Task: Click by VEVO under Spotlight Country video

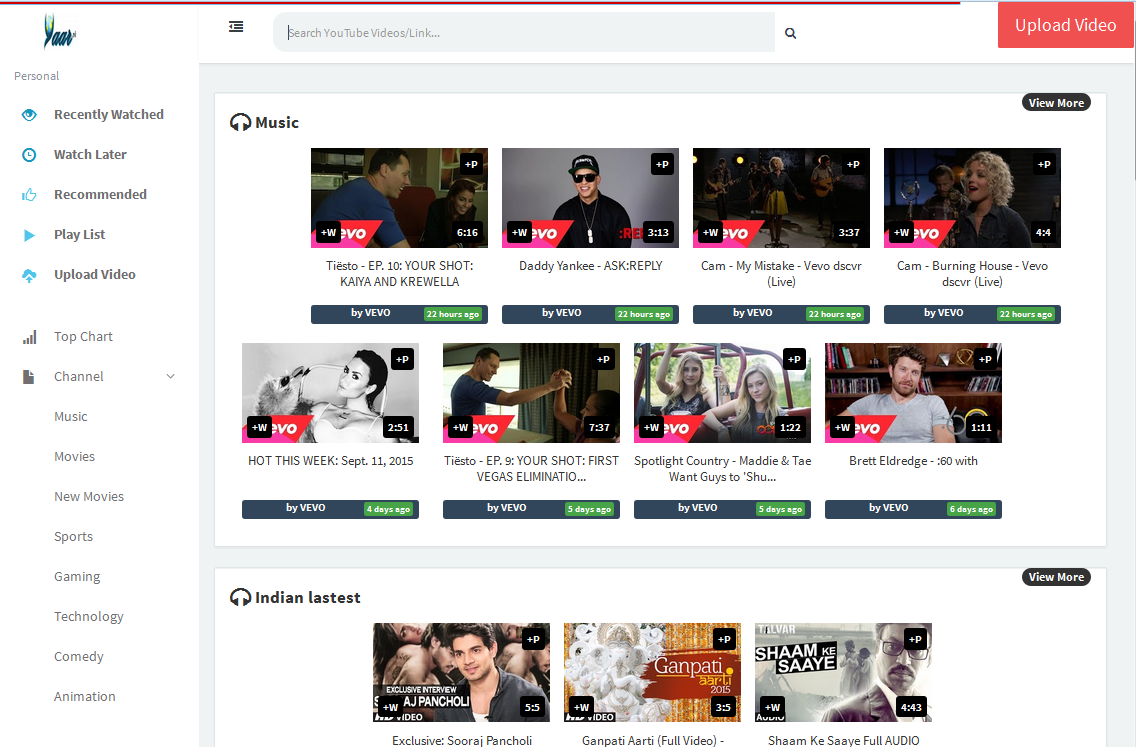Action: (697, 508)
